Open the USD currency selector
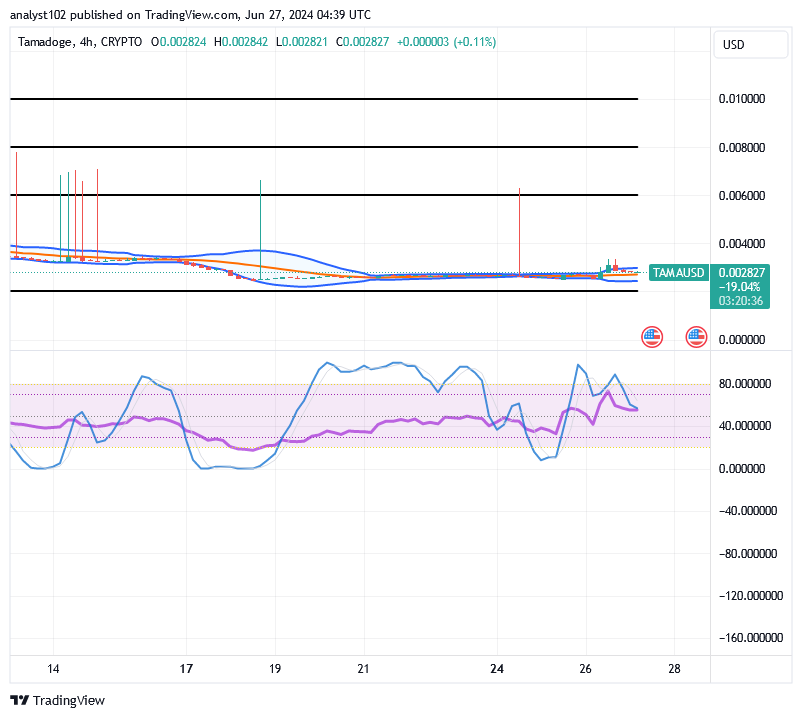 coord(750,45)
